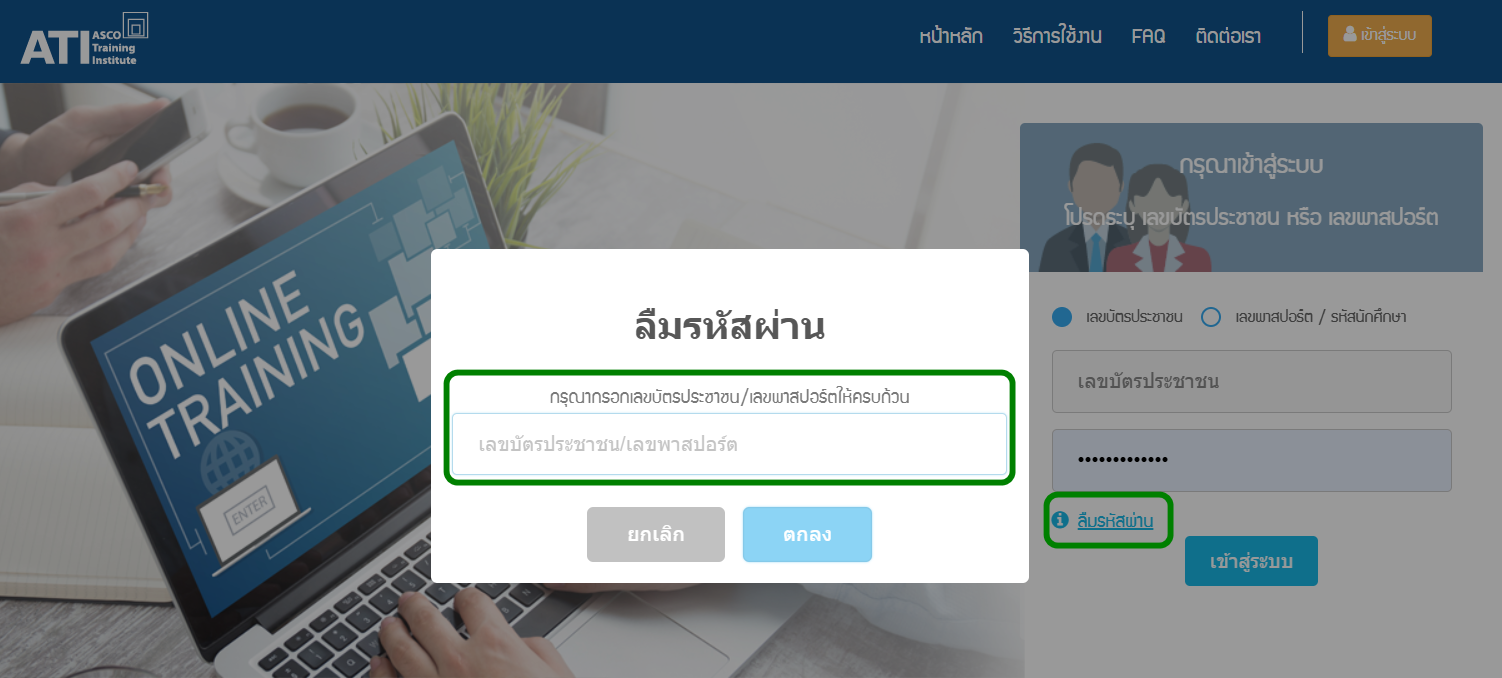This screenshot has width=1502, height=678.
Task: Focus the login panel's เลขบัตรประชาชน field
Action: click(1251, 381)
